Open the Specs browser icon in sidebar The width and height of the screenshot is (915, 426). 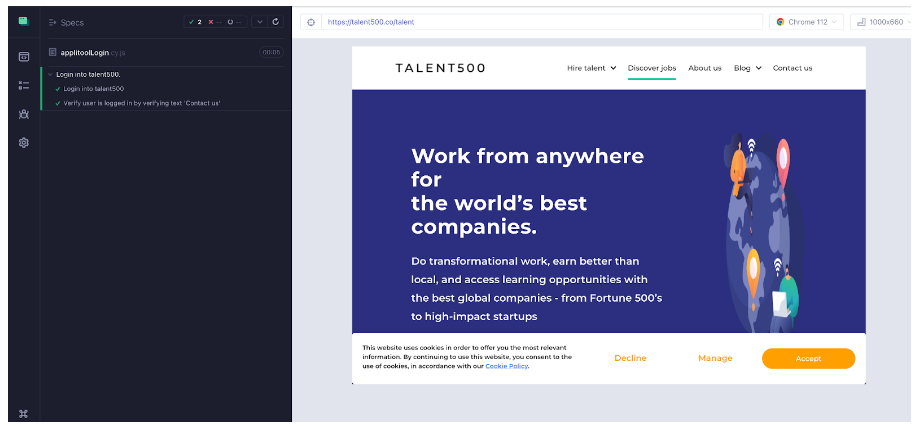(23, 56)
